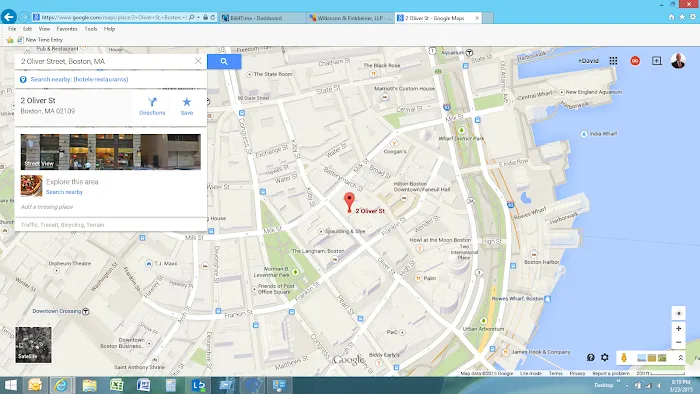Open Excel from the Windows taskbar

click(117, 385)
